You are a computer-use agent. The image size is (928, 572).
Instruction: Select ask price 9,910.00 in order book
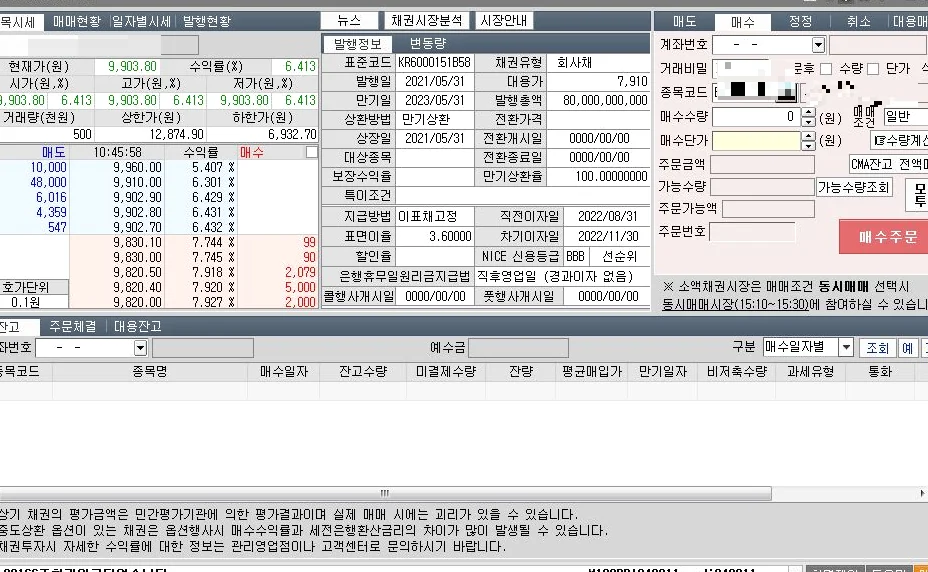click(x=137, y=182)
